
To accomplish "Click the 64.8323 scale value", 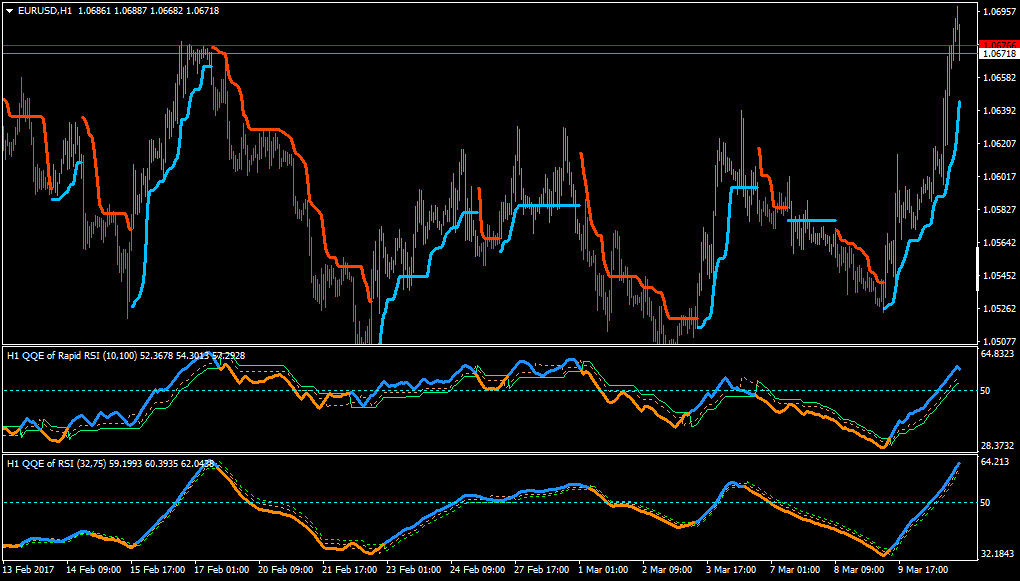I will [x=998, y=354].
